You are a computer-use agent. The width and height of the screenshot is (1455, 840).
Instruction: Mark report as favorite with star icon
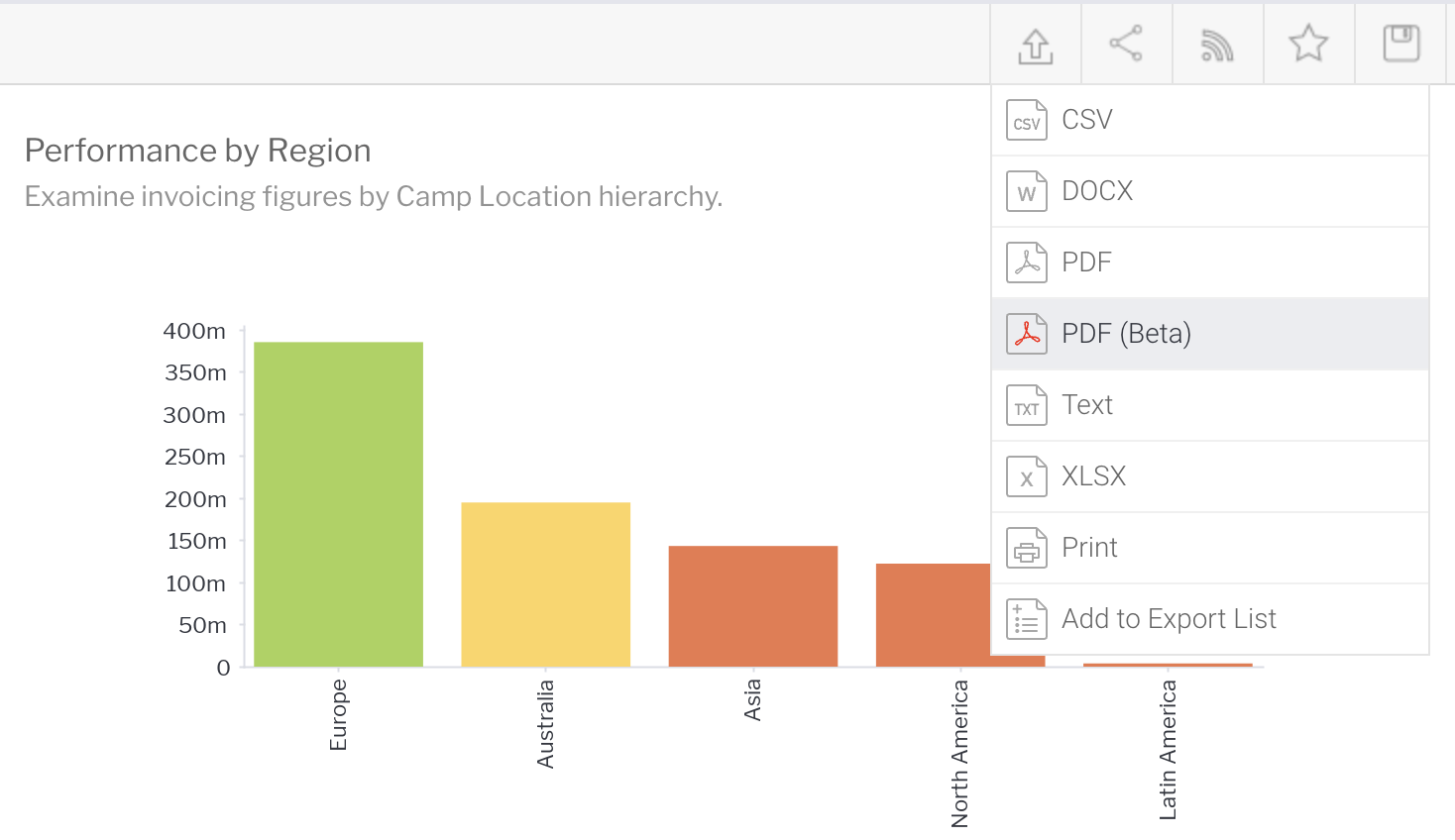tap(1308, 44)
